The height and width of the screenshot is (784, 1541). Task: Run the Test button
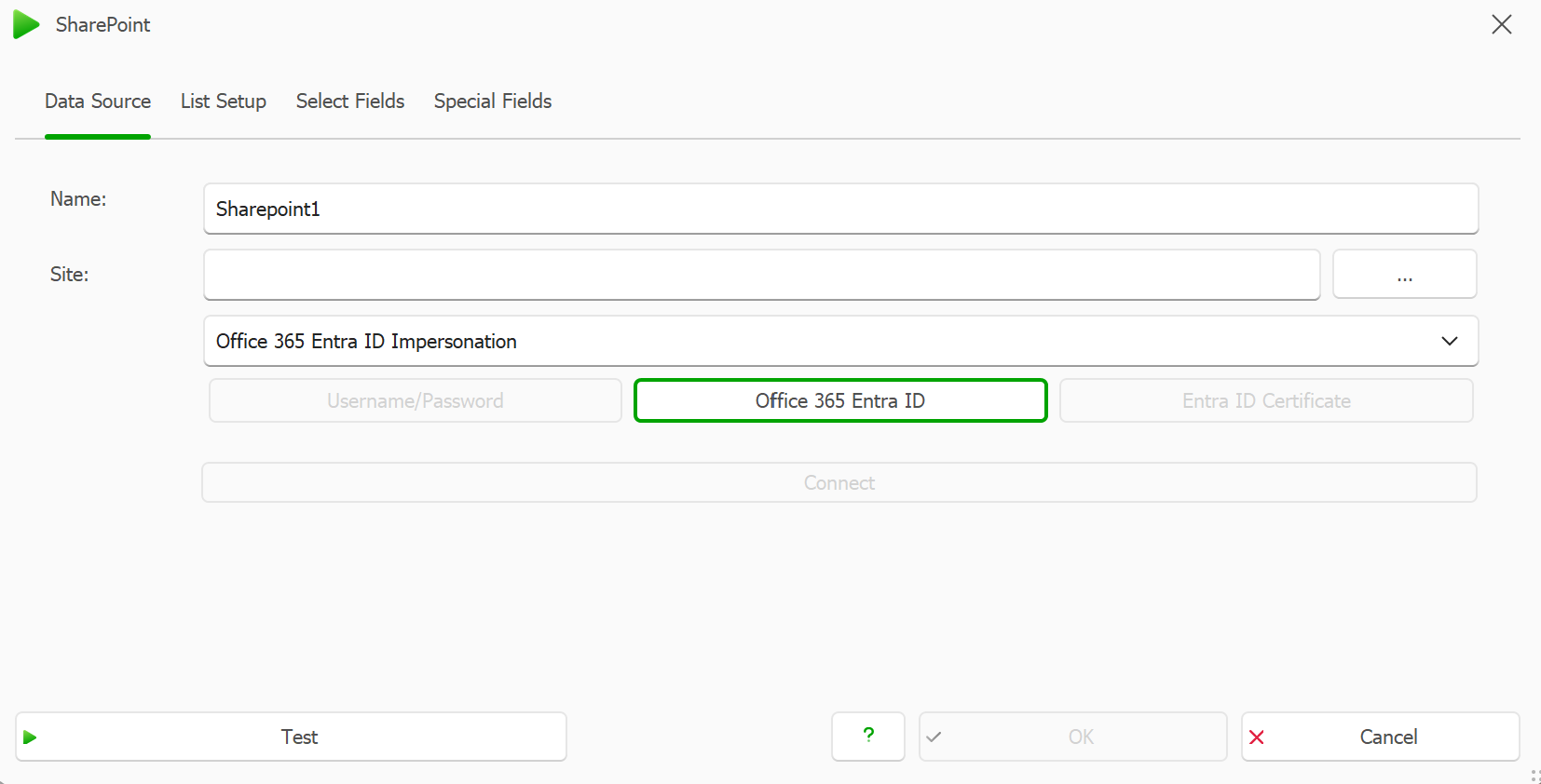coord(291,737)
